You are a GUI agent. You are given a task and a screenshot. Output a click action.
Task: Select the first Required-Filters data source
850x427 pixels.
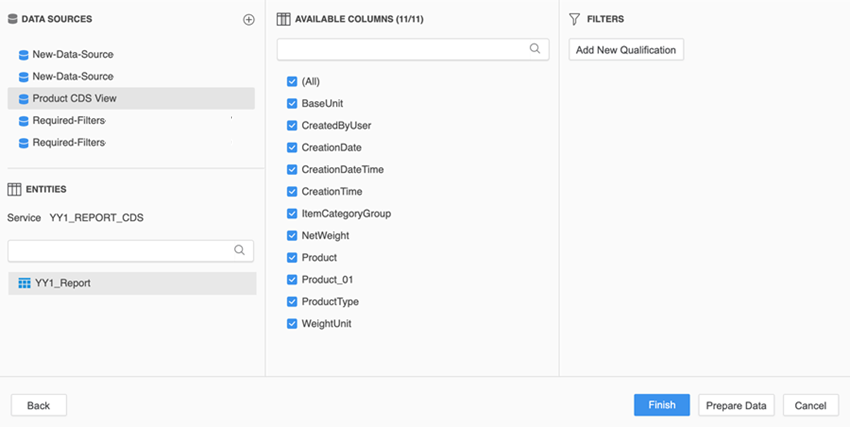click(69, 121)
